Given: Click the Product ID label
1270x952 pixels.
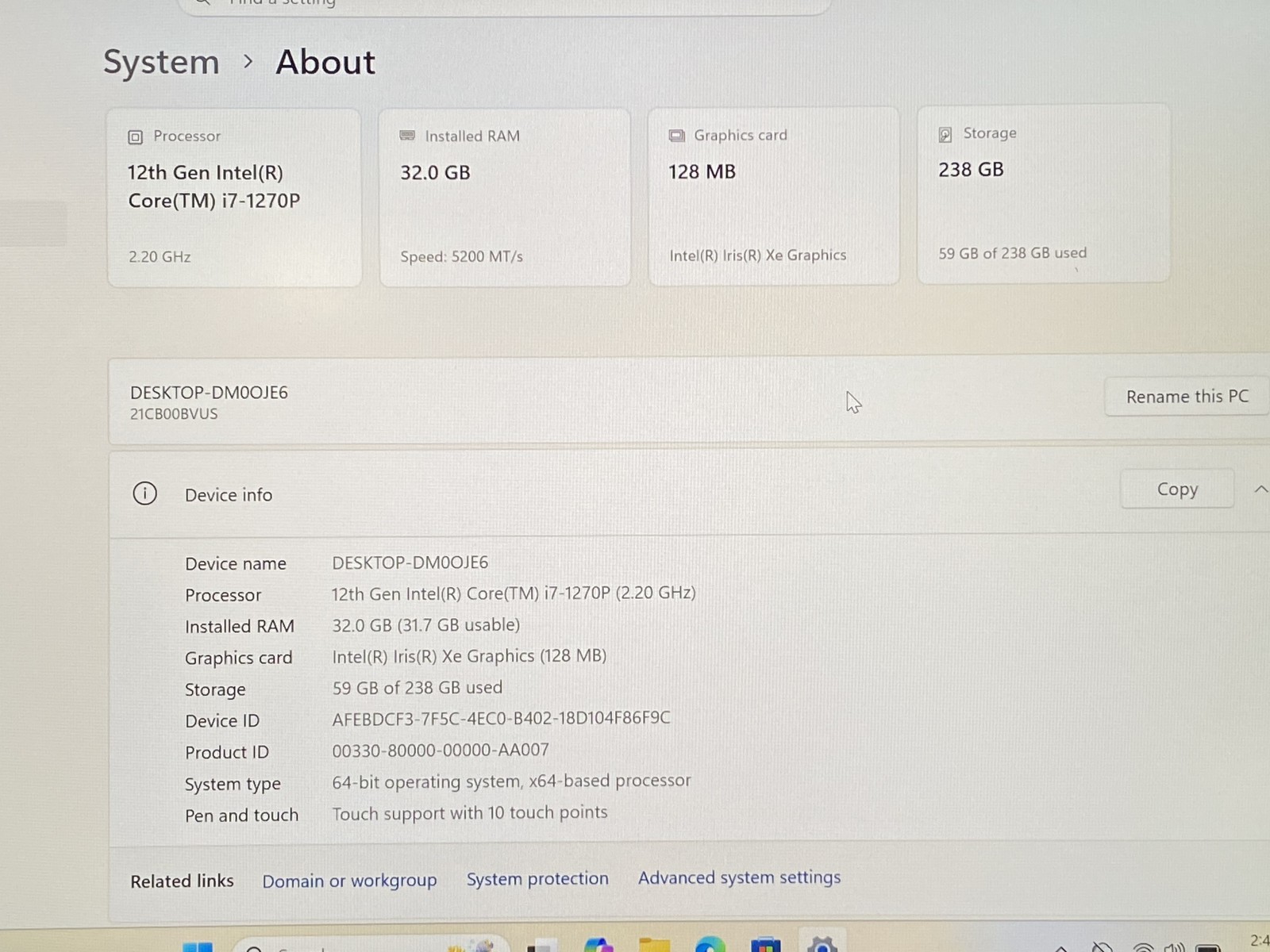Looking at the screenshot, I should [x=227, y=752].
